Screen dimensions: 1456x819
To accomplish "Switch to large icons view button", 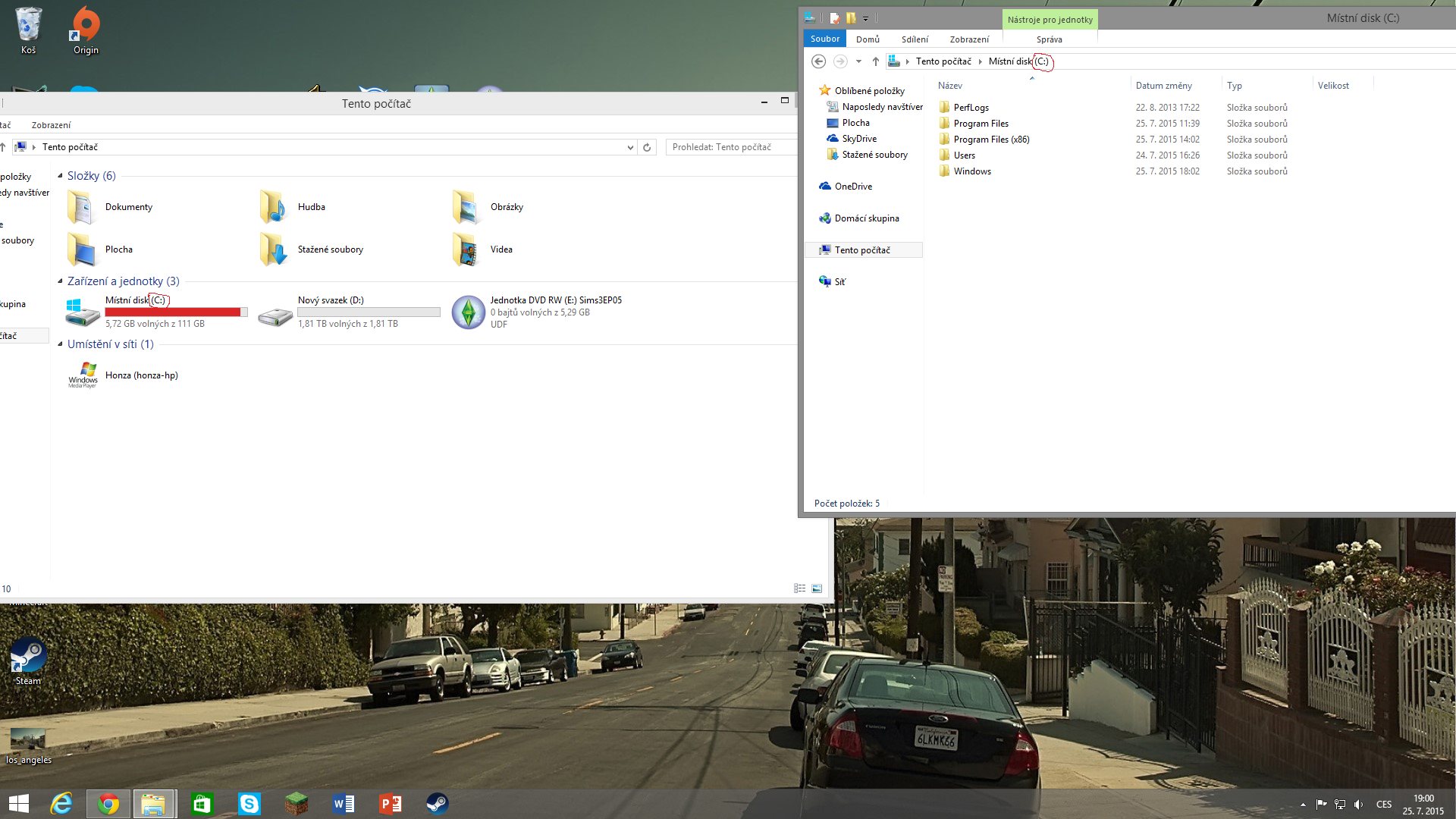I will 817,588.
